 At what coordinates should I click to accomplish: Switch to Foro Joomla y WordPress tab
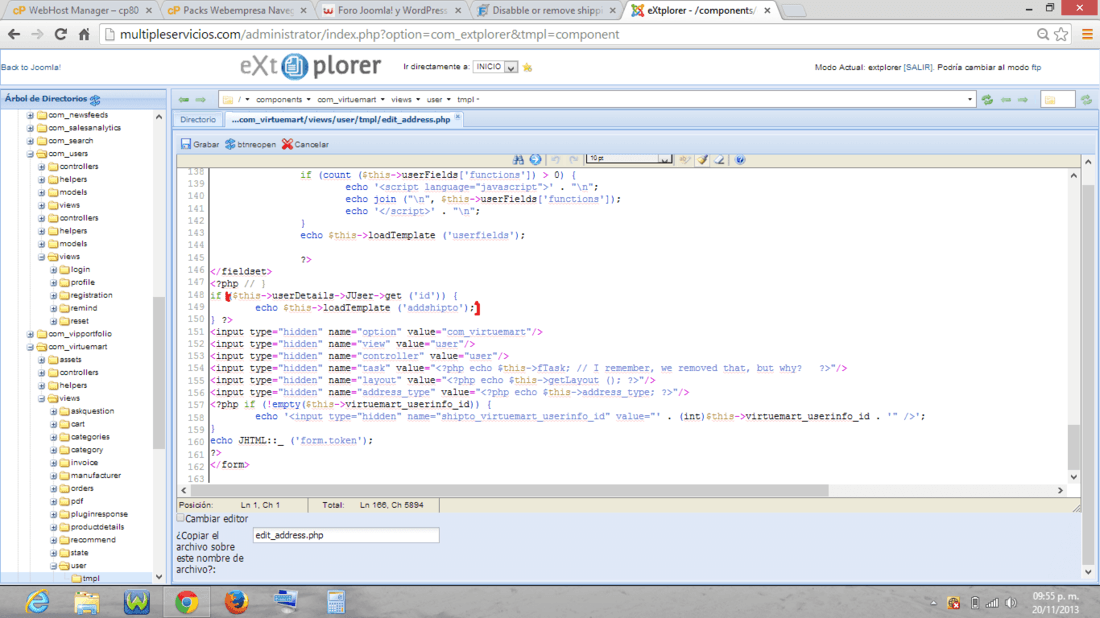pyautogui.click(x=391, y=11)
